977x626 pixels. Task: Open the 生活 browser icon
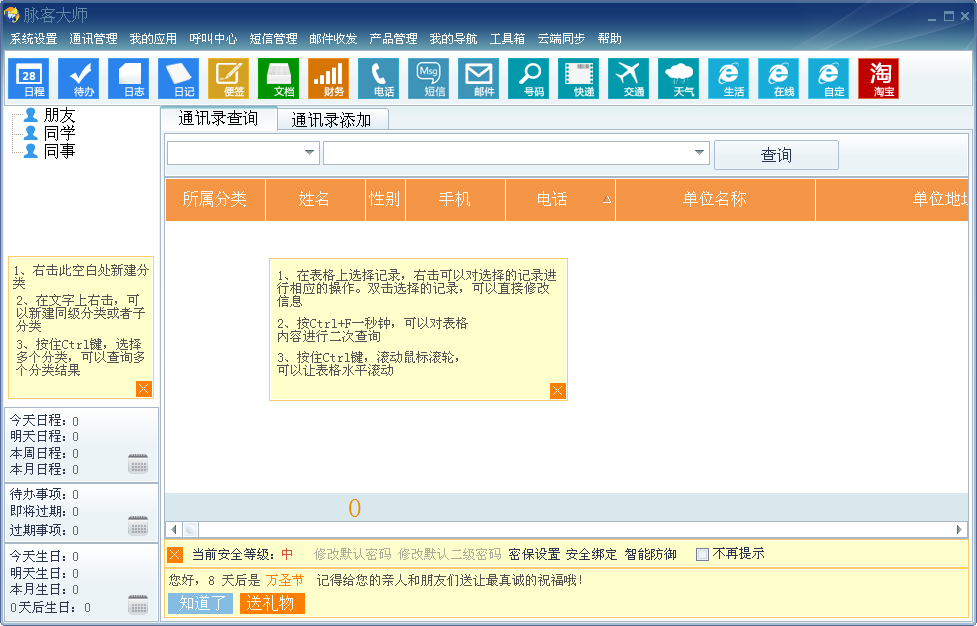coord(728,78)
